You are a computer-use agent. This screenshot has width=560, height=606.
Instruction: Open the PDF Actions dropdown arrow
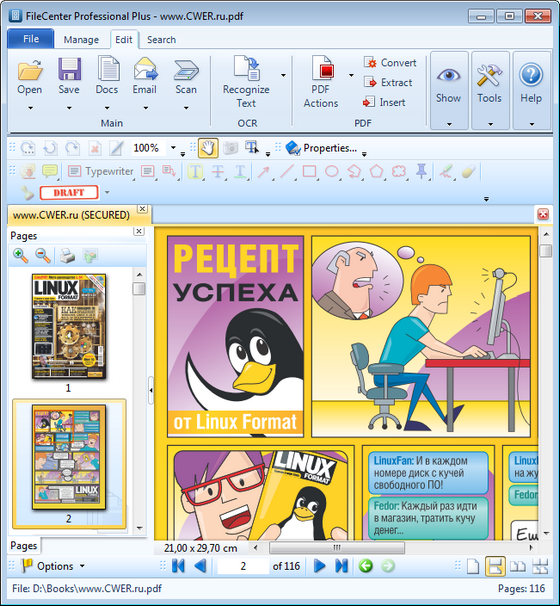351,75
